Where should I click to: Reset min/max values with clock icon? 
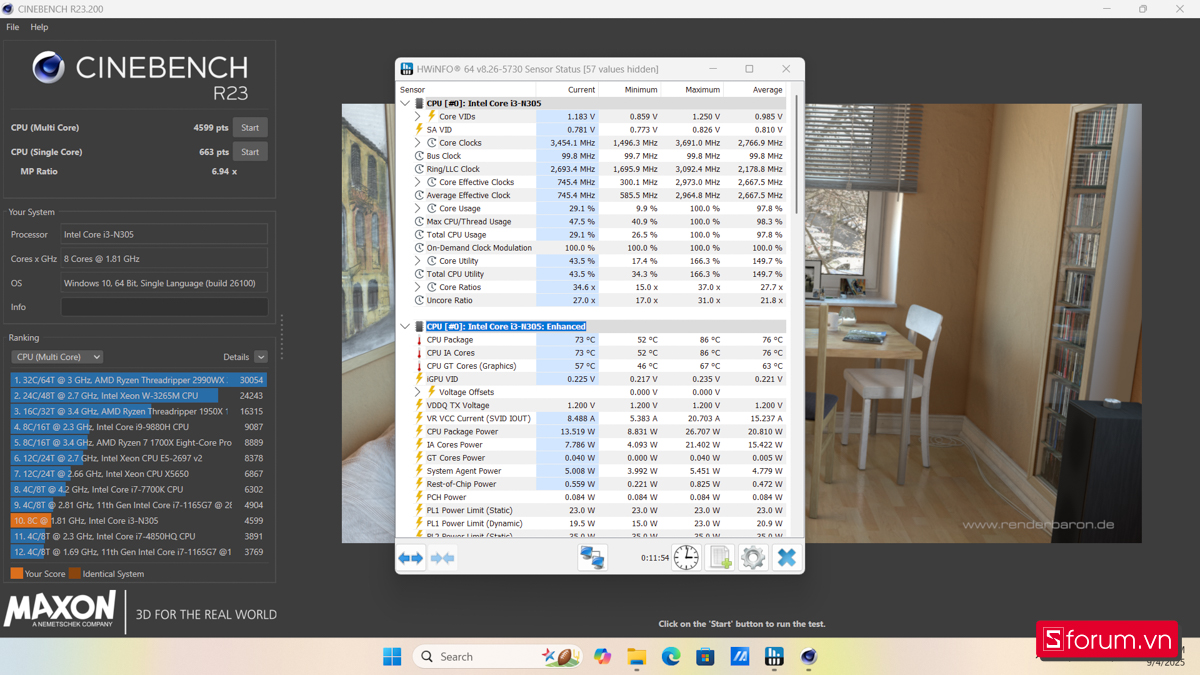(x=686, y=558)
